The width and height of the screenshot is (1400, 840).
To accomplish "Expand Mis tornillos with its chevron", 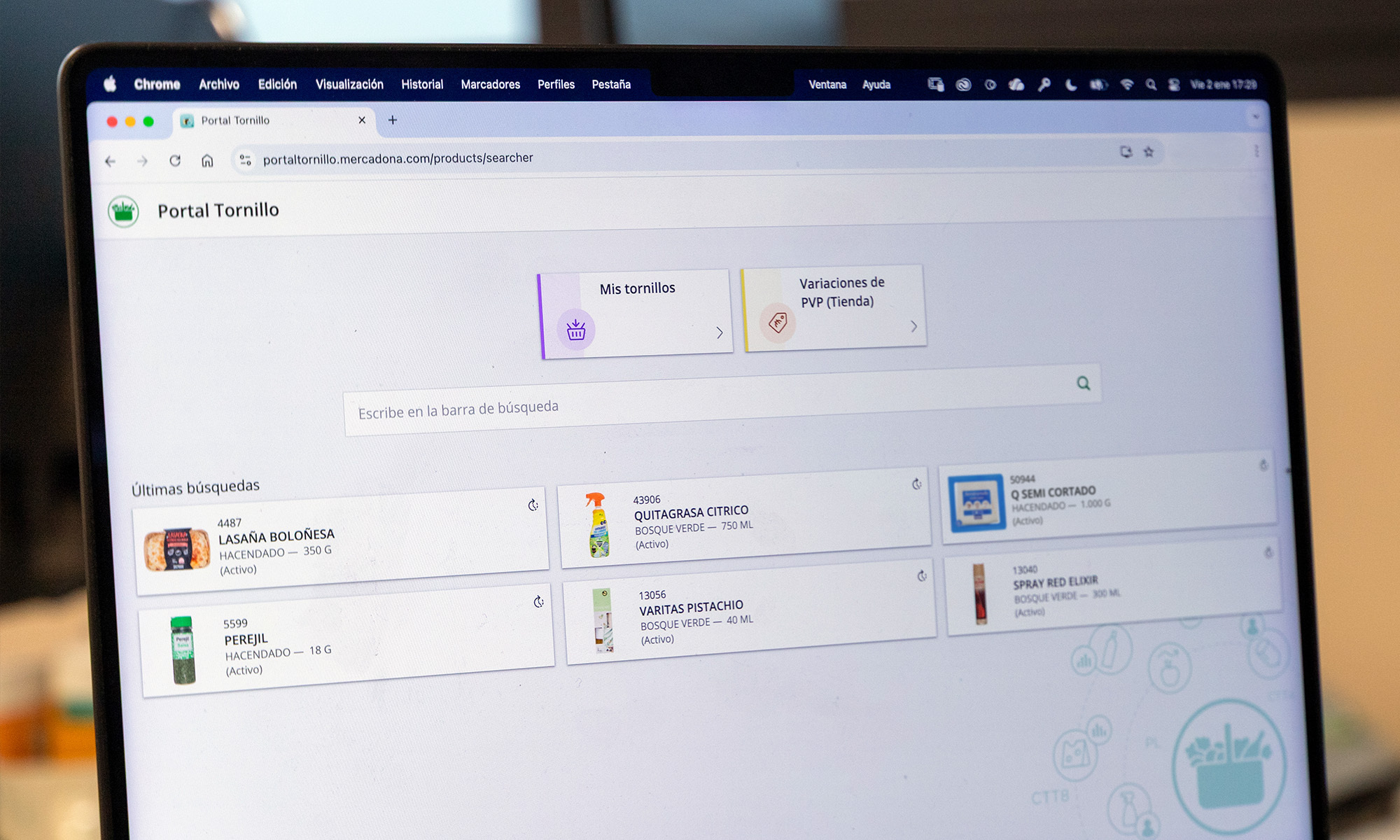I will point(720,332).
